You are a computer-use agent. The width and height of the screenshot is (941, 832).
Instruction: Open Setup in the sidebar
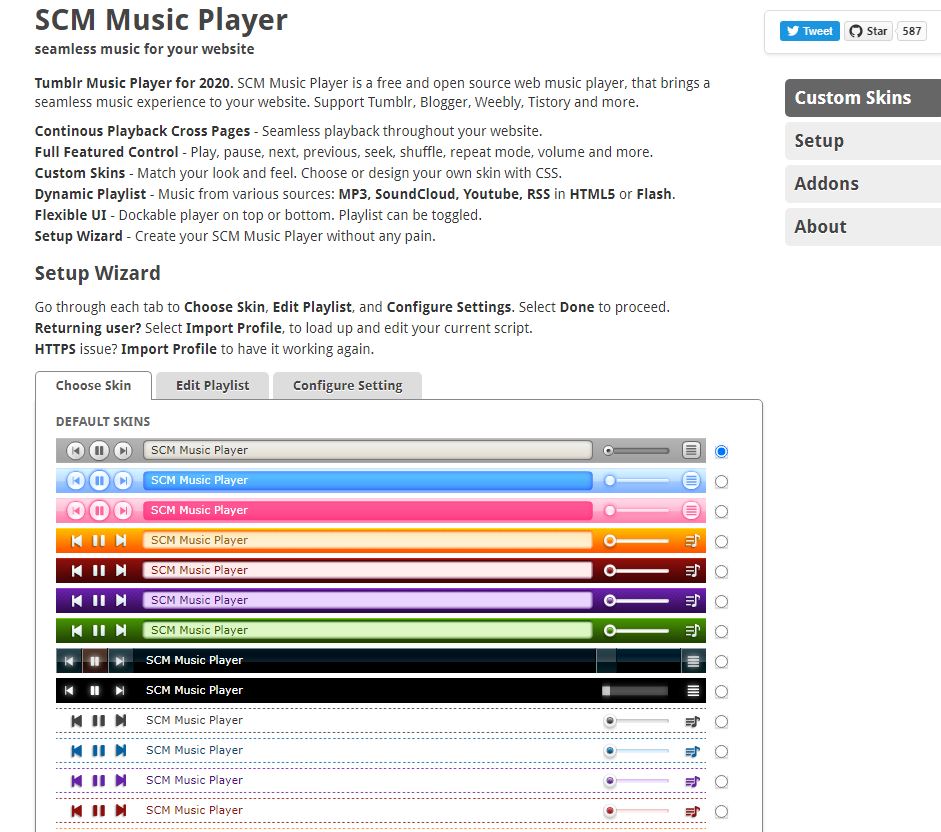pos(863,141)
